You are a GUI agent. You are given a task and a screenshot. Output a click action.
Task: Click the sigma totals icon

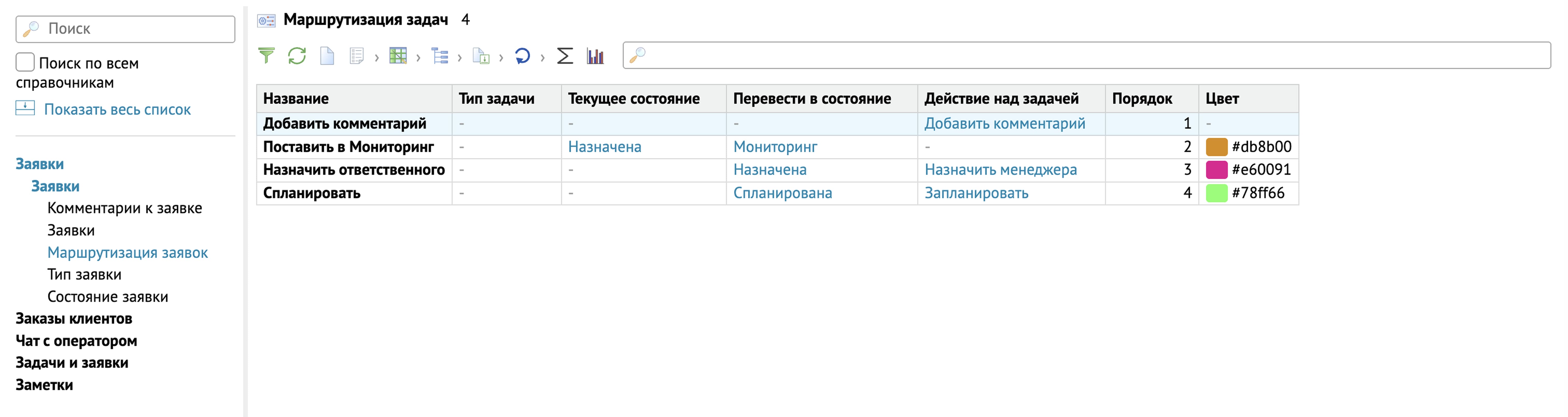tap(565, 56)
